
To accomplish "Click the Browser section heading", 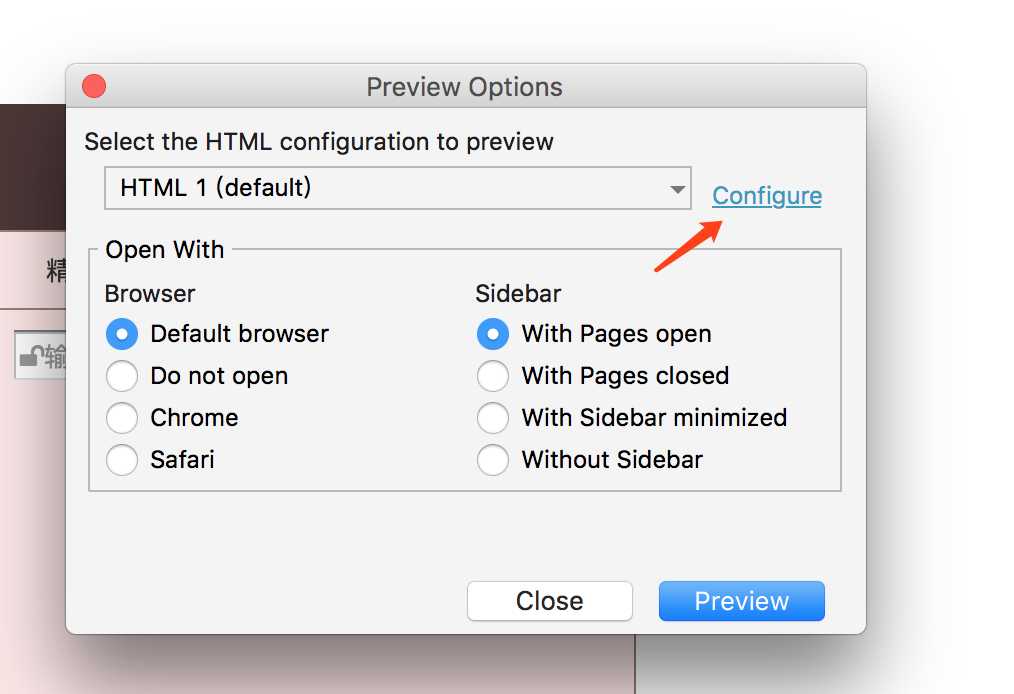I will coord(150,294).
